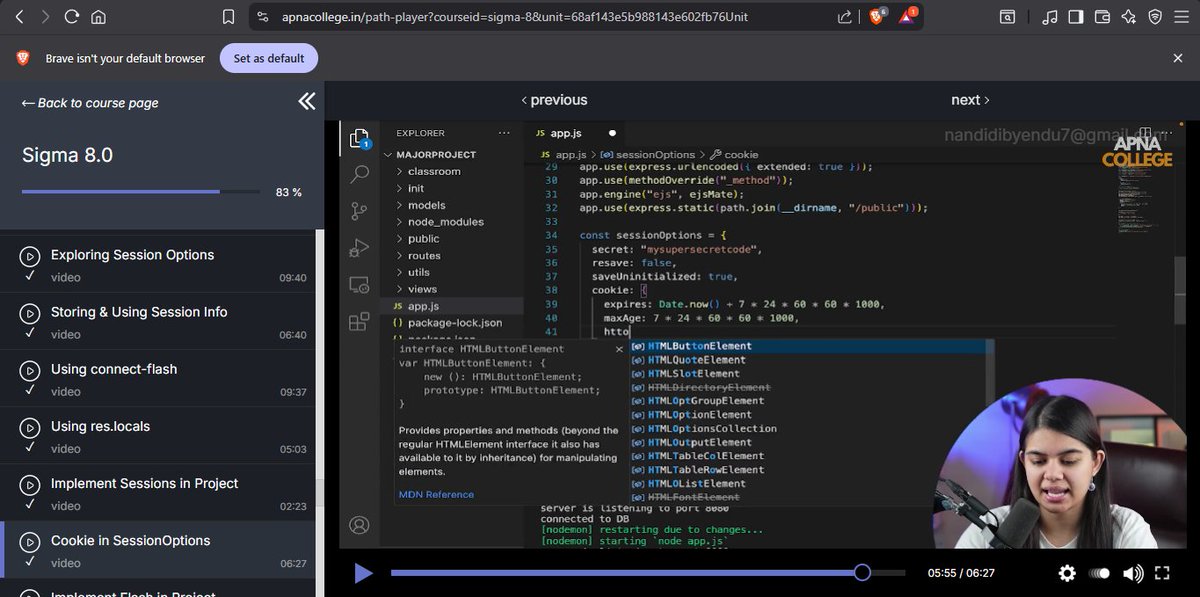
Task: Dismiss the default browser notification bar
Action: coord(1178,58)
